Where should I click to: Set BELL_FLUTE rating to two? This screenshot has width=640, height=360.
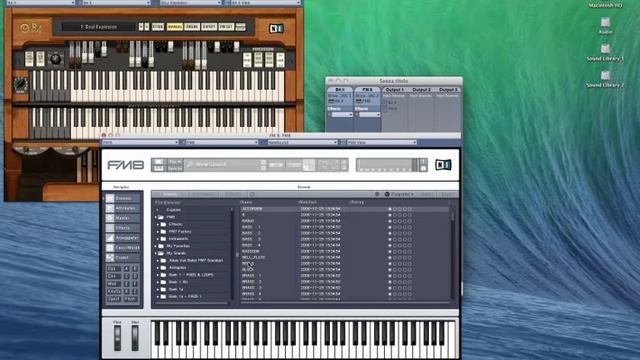coord(395,258)
